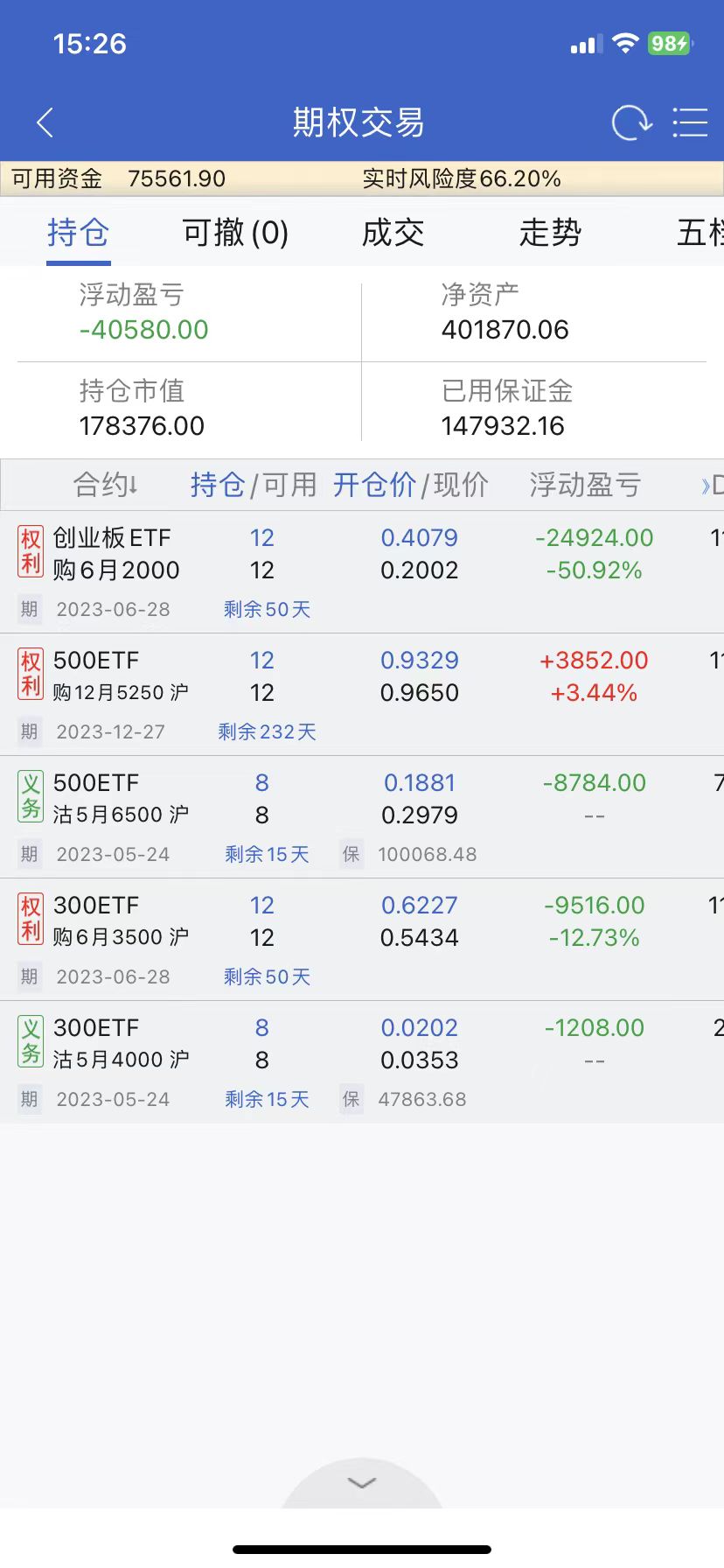Tap the 保 margin icon showing 100068.48
724x1568 pixels.
point(352,854)
